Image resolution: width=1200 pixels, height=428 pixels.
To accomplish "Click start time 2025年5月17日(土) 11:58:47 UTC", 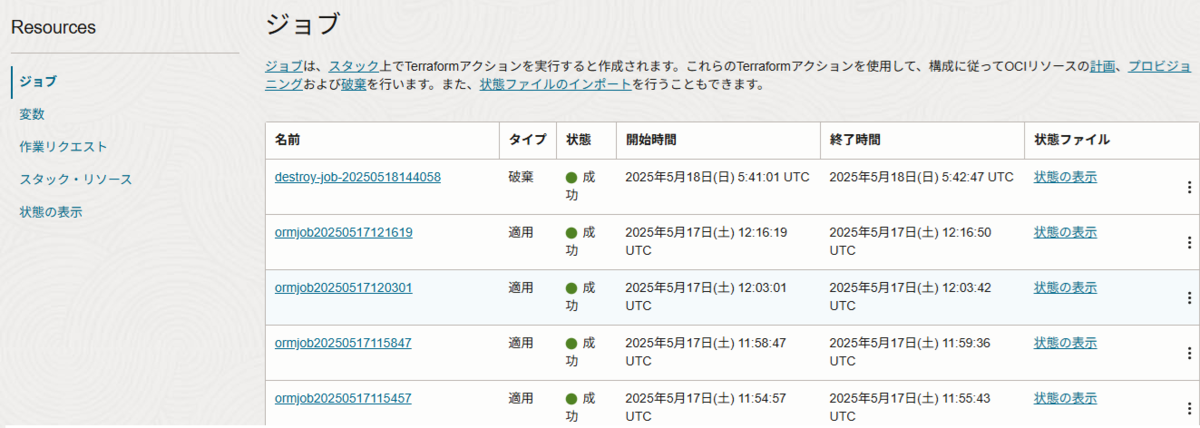I will pos(706,350).
